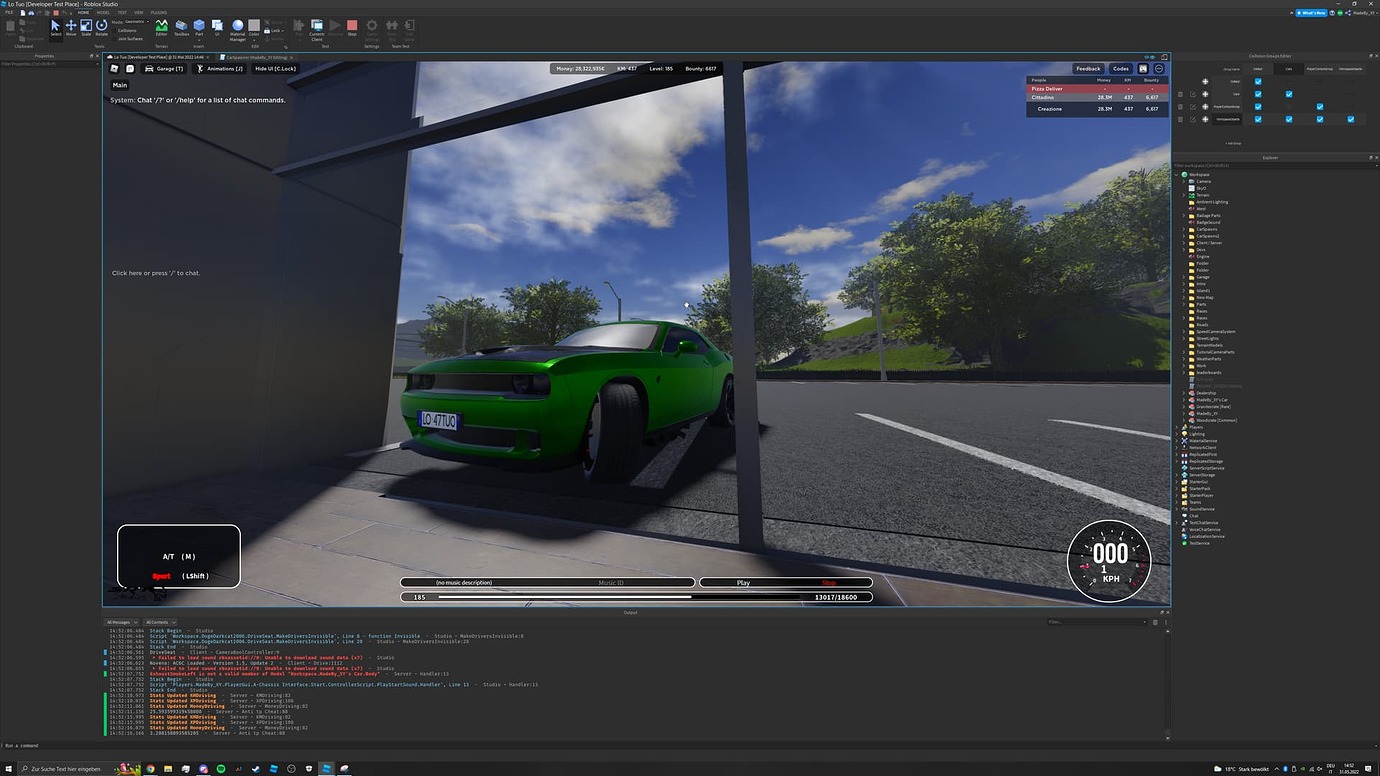Switch to the MODEL ribbon tab
This screenshot has height=776, width=1380.
(x=104, y=12)
